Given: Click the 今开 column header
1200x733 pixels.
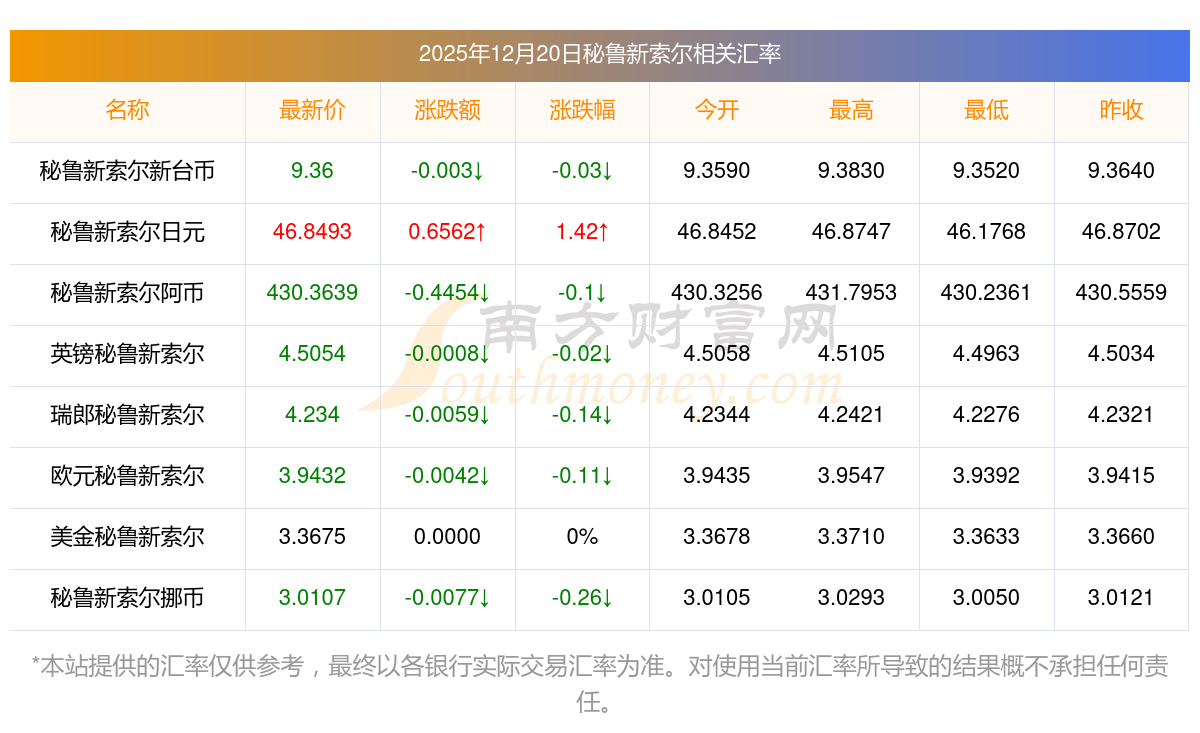Looking at the screenshot, I should 717,110.
